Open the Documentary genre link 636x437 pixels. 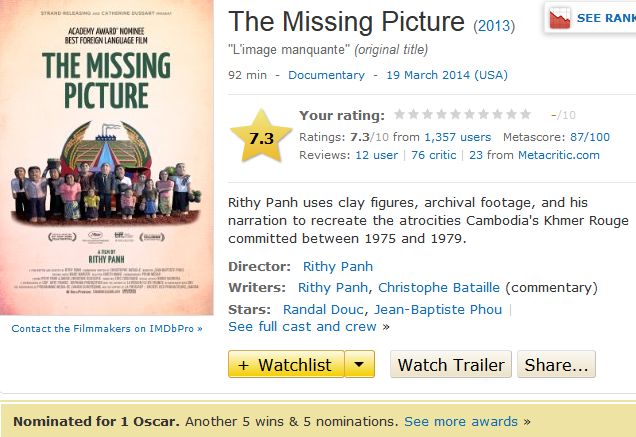(326, 75)
